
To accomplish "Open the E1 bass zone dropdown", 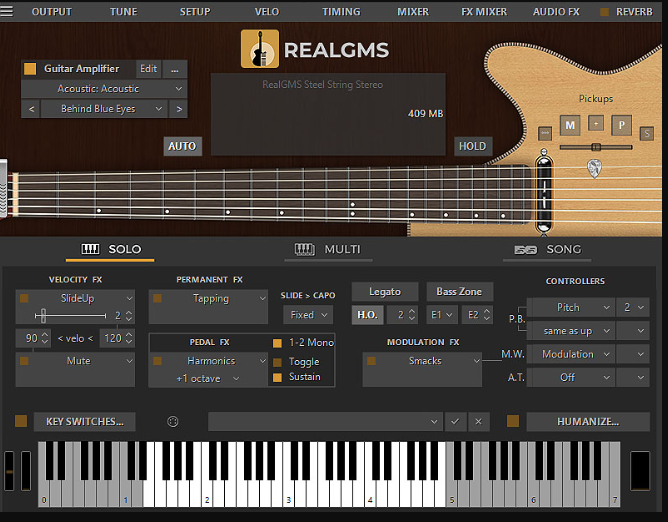I will (441, 315).
